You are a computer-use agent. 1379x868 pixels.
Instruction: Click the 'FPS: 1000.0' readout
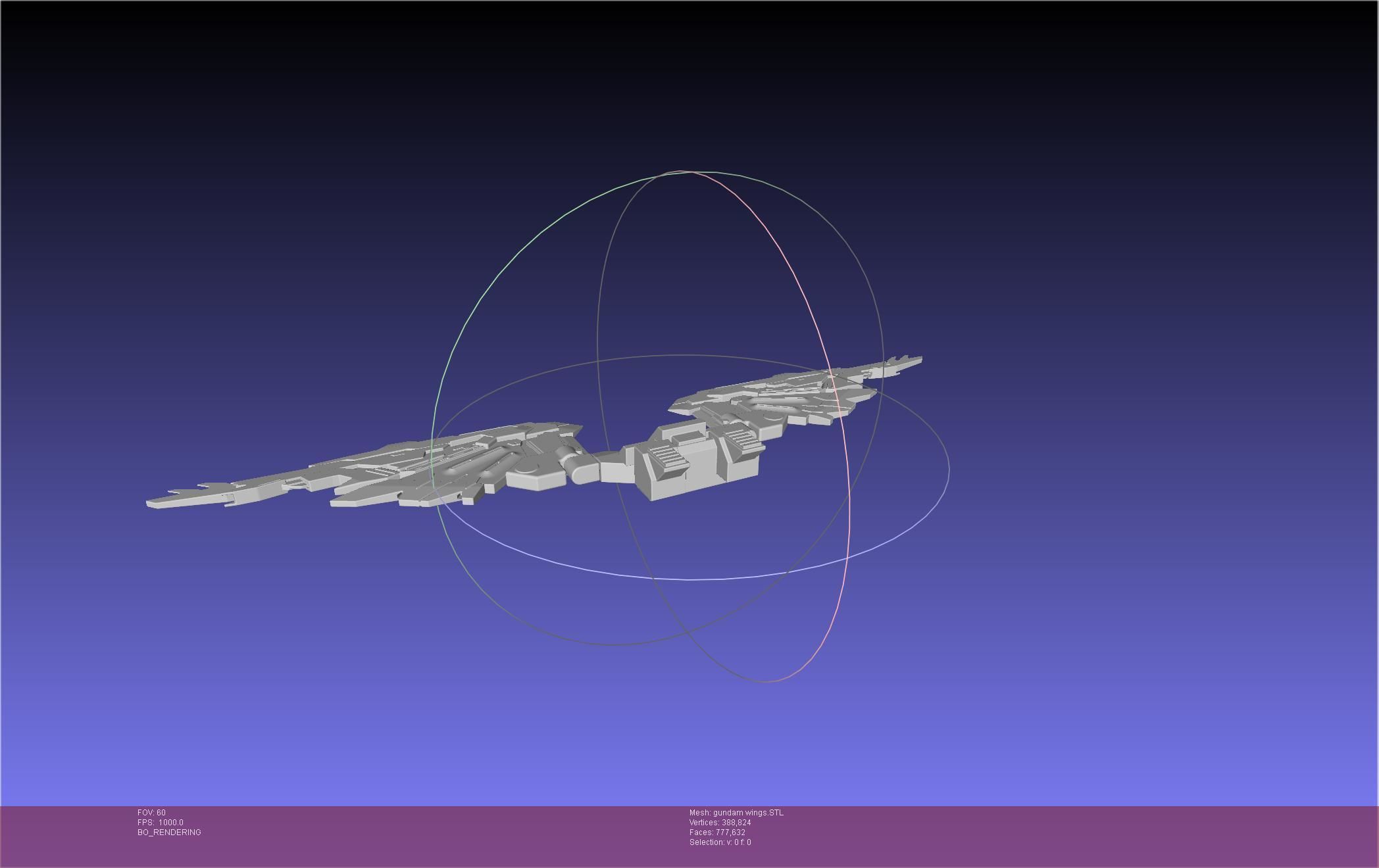click(x=161, y=823)
